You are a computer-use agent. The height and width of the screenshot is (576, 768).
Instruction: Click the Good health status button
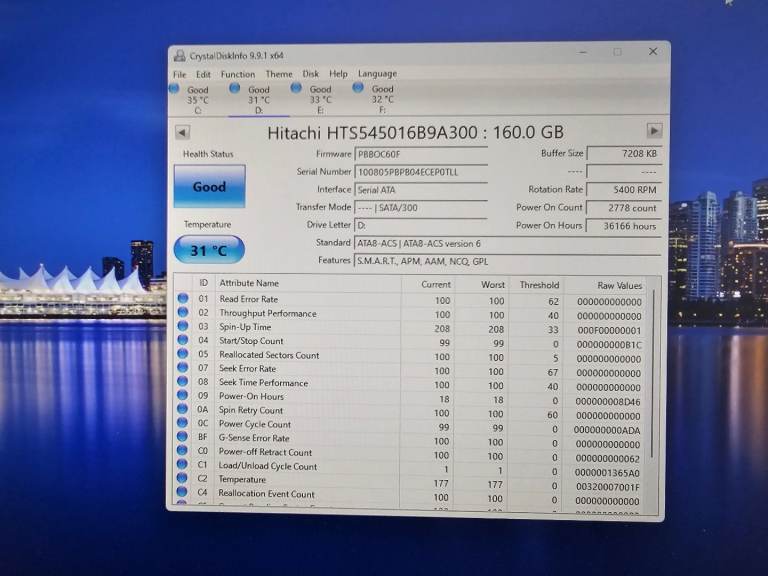(x=209, y=186)
